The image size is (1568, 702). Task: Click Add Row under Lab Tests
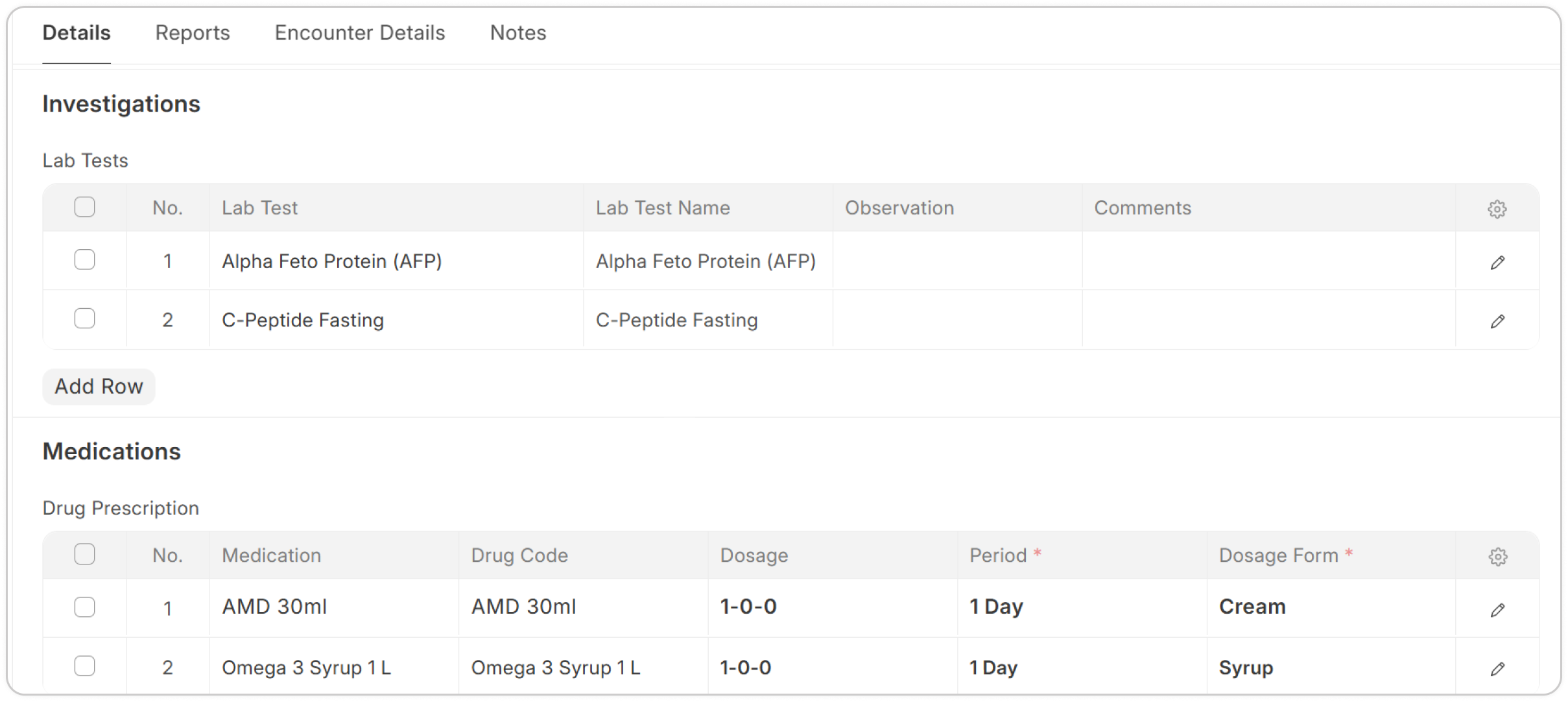99,387
